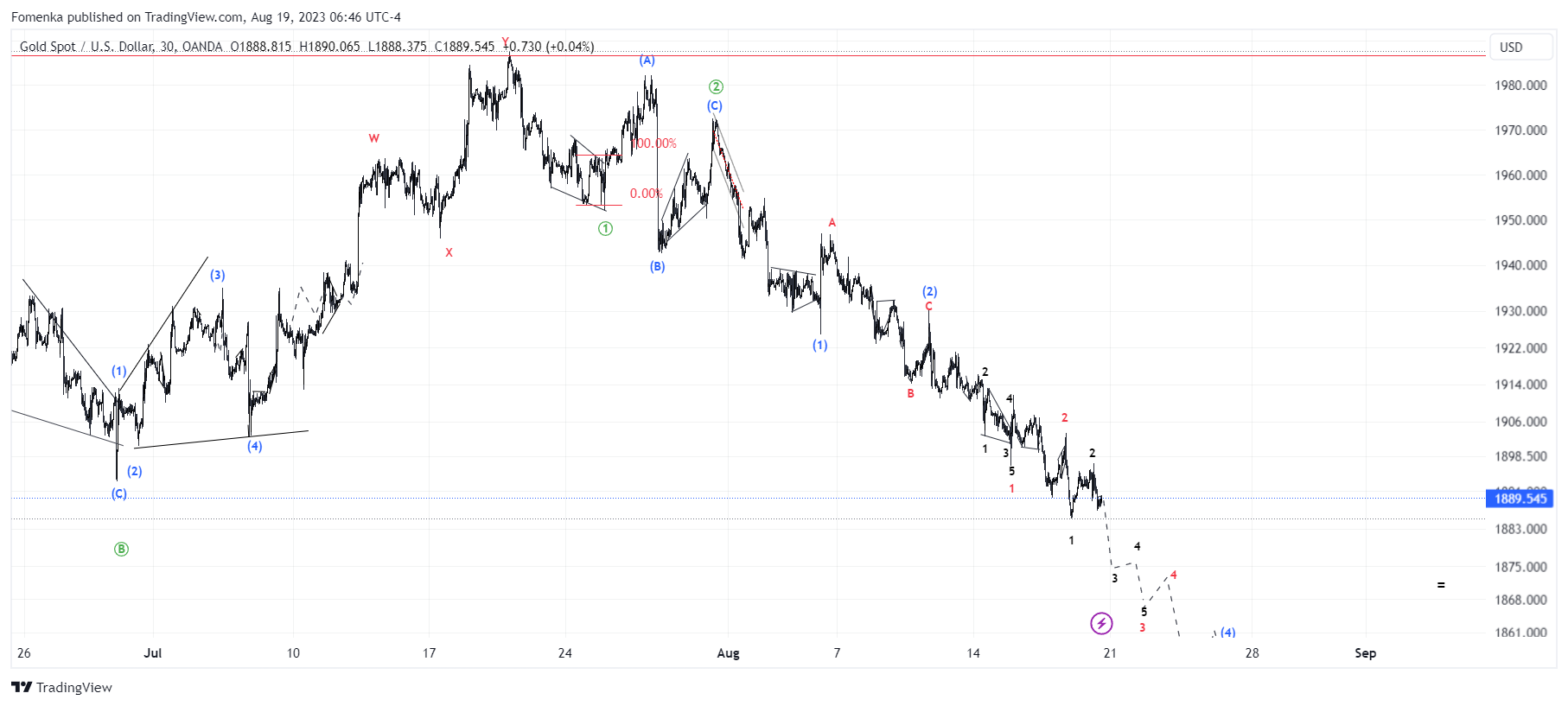Viewport: 1568px width, 706px height.
Task: Click the 1950.000 price axis label
Action: (1521, 220)
